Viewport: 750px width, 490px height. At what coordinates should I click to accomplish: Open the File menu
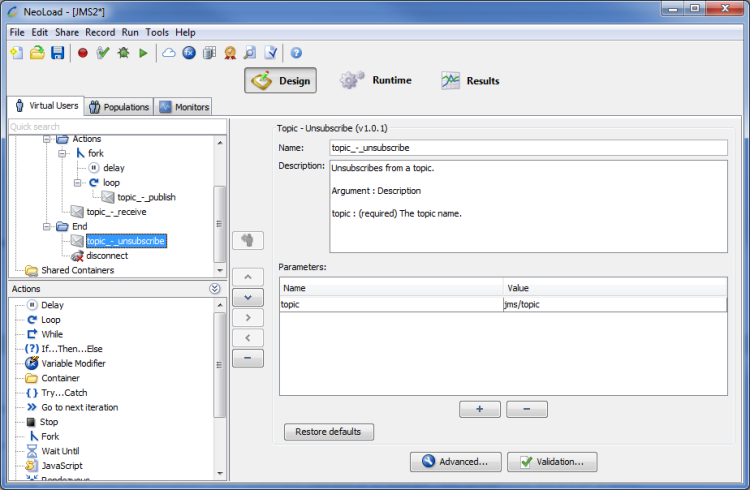point(17,33)
